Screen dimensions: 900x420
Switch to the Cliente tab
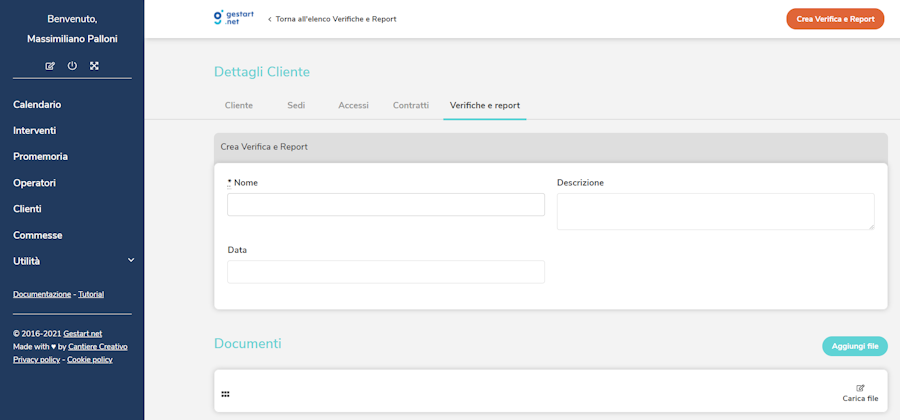pyautogui.click(x=239, y=105)
